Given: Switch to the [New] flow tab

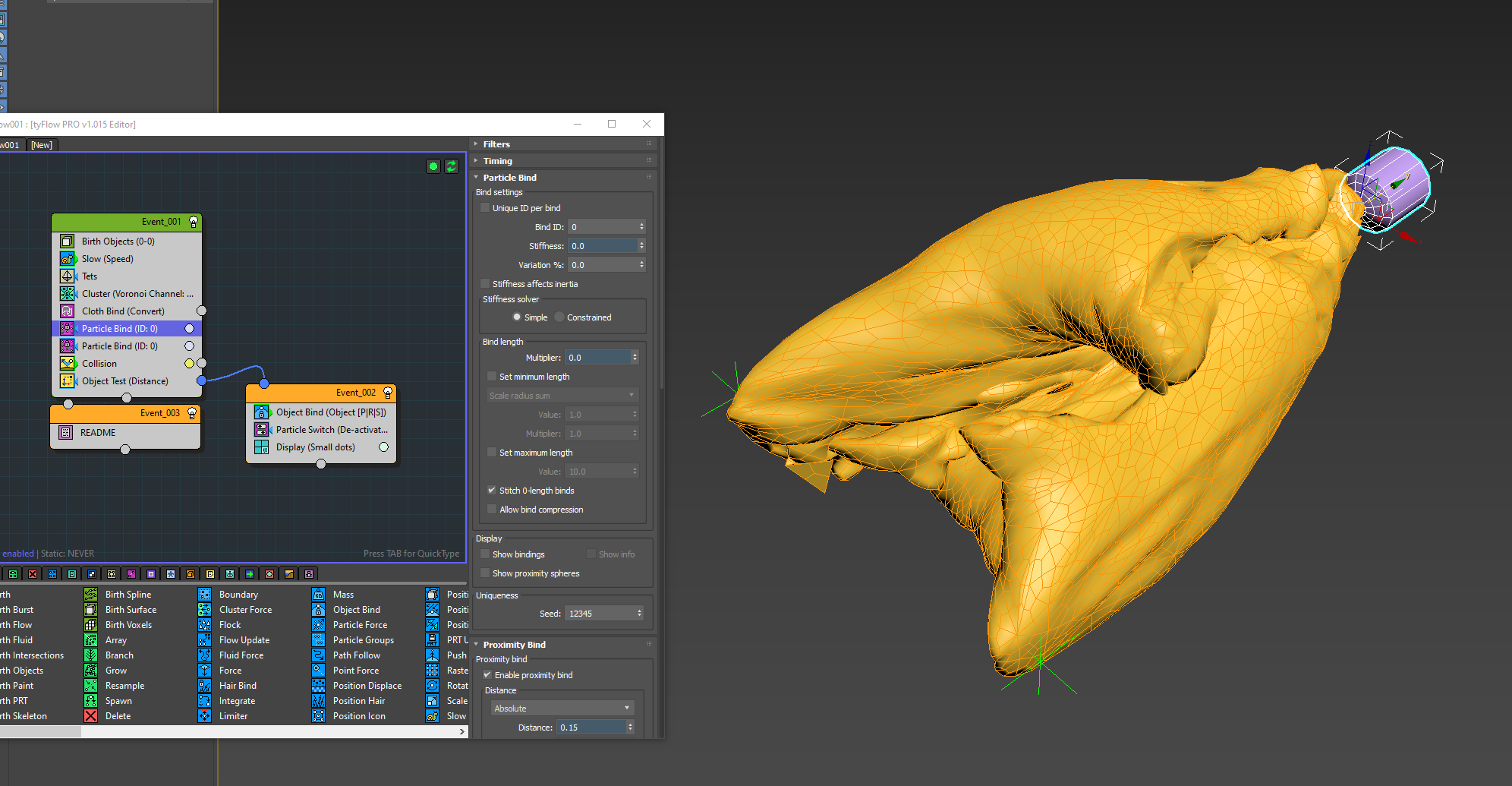Looking at the screenshot, I should click(42, 145).
